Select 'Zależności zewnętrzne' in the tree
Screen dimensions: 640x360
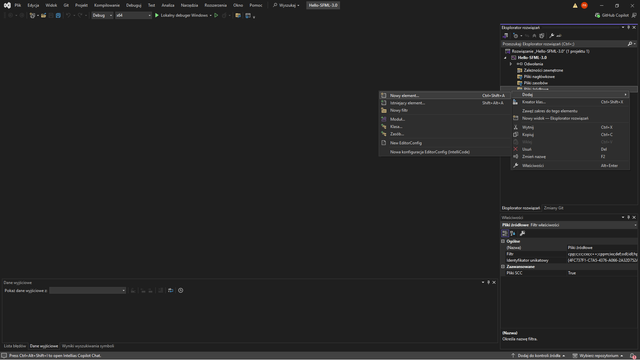(x=543, y=70)
